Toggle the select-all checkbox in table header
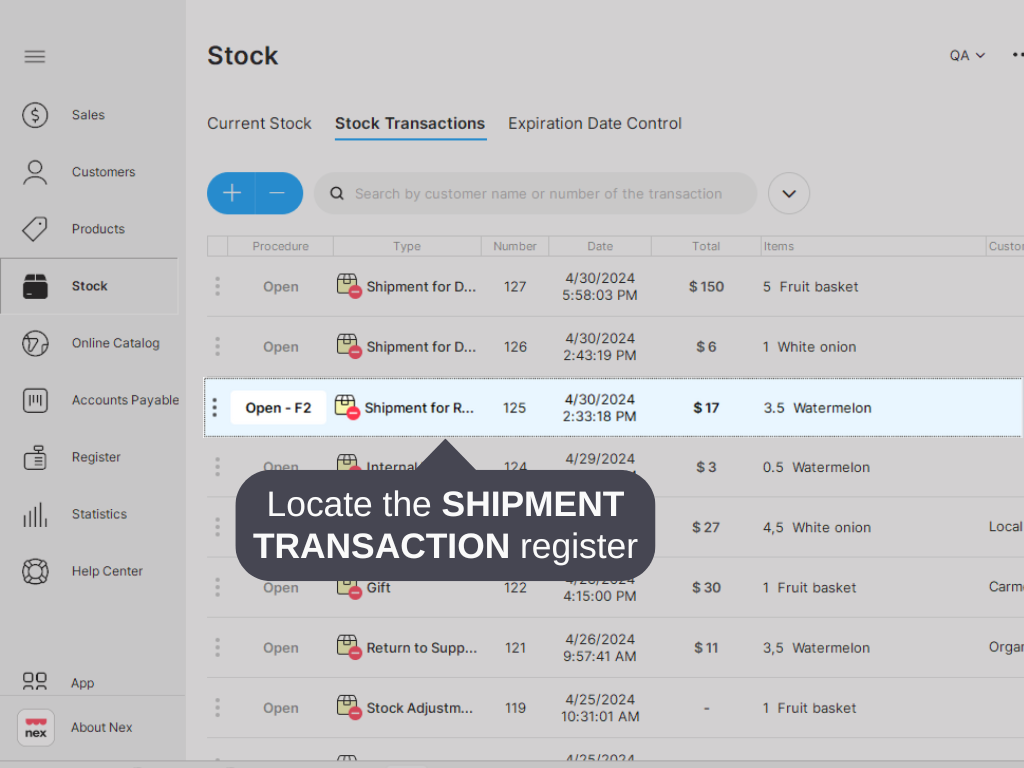The width and height of the screenshot is (1024, 768). tap(216, 246)
